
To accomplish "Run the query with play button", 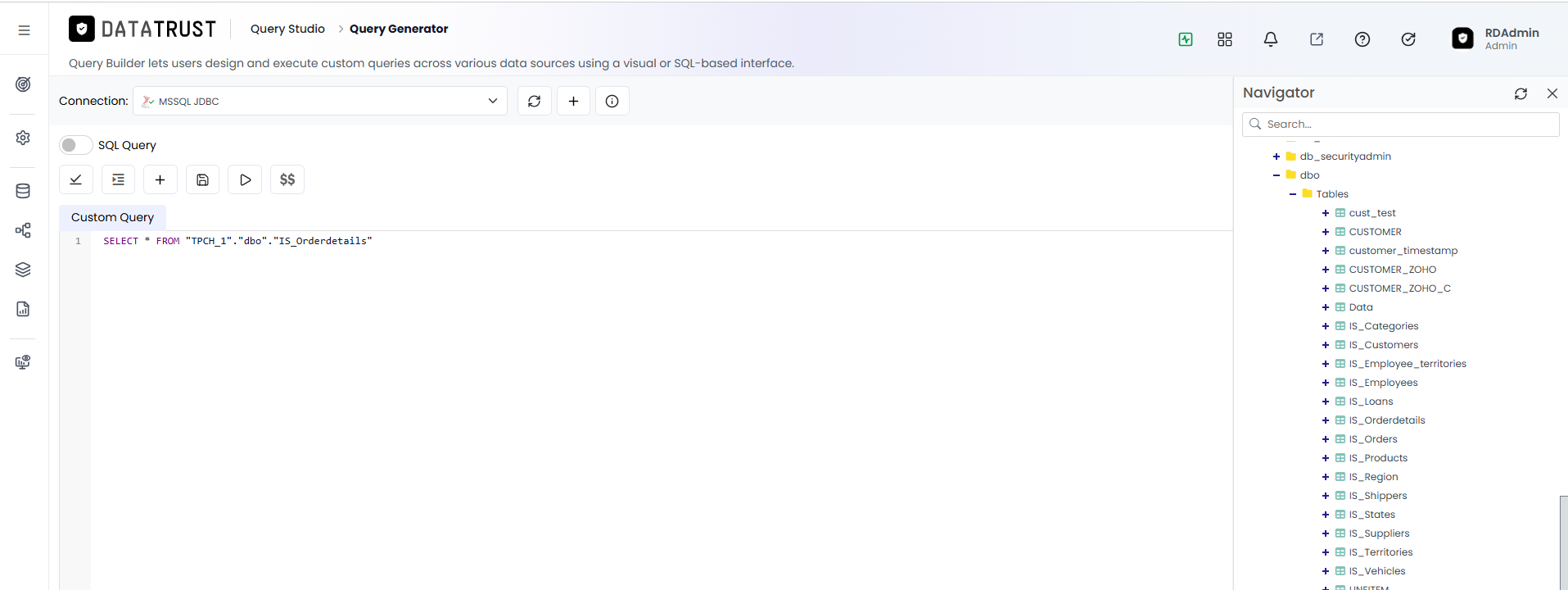I will (245, 179).
